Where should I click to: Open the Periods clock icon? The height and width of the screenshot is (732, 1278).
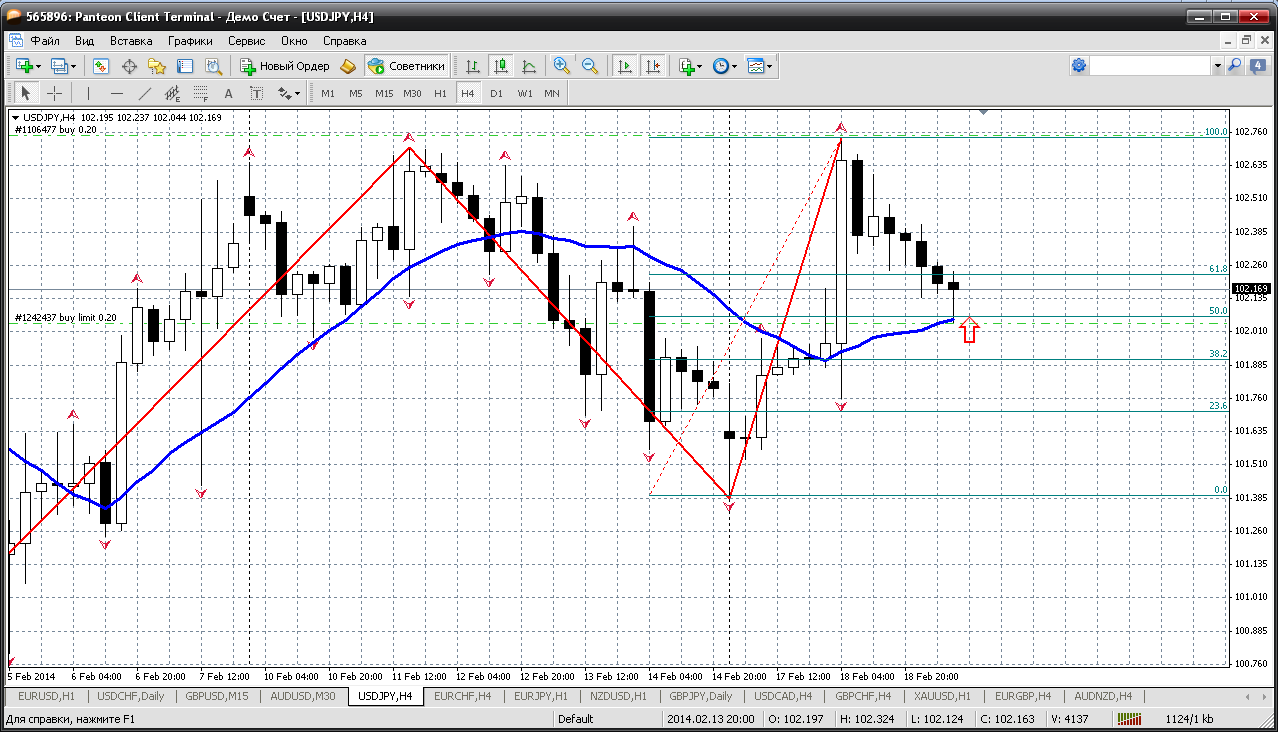[721, 66]
